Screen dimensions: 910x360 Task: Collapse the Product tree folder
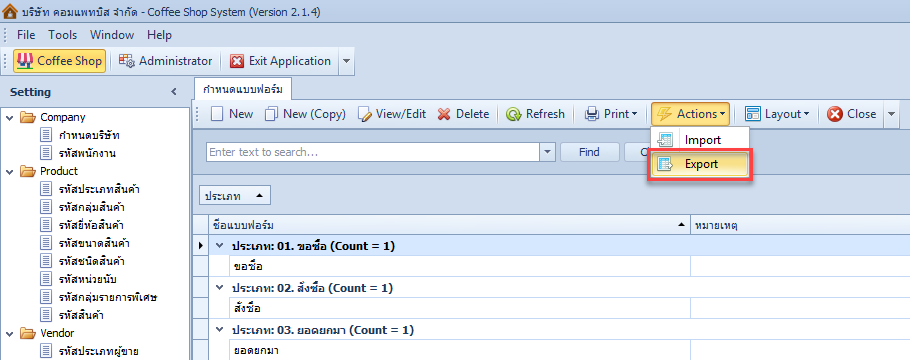coord(9,171)
